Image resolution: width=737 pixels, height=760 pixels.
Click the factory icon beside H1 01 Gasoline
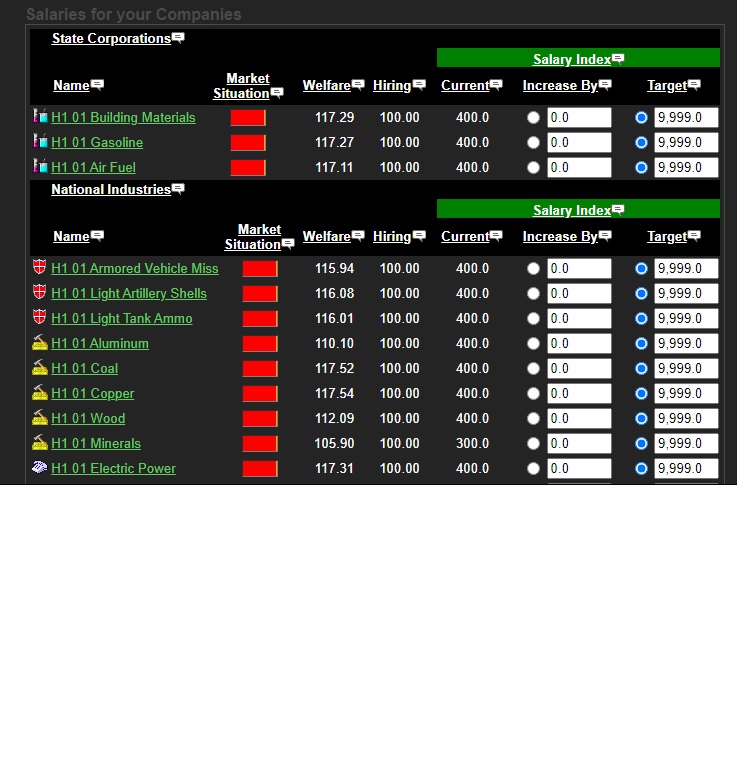tap(40, 141)
